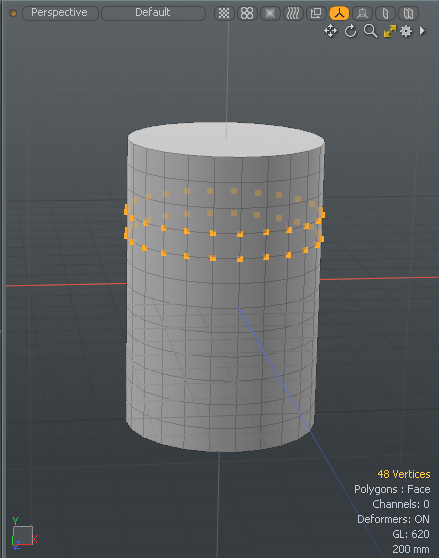The width and height of the screenshot is (439, 558).
Task: Click the checkerboard pattern viewport icon
Action: tap(224, 13)
